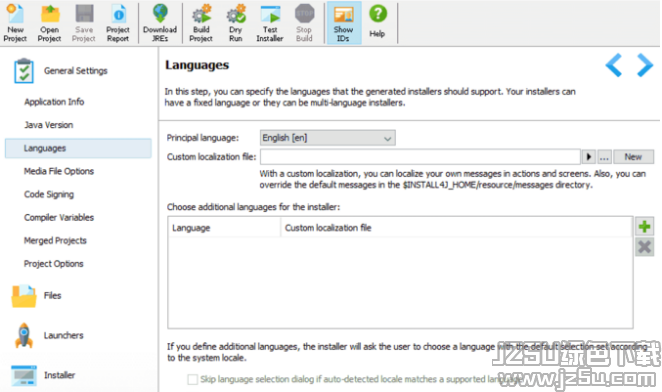This screenshot has height=392, width=662.
Task: Select Java Version in sidebar
Action: click(49, 125)
